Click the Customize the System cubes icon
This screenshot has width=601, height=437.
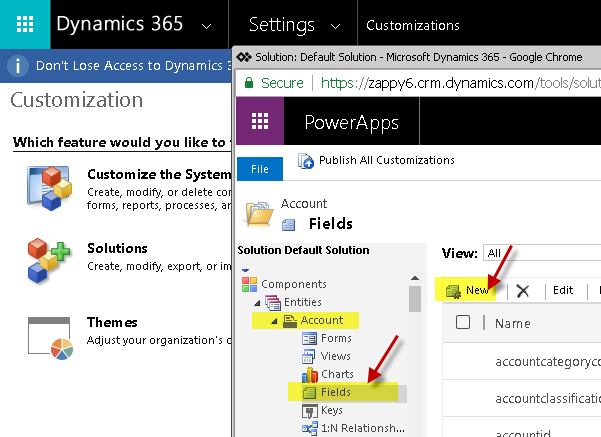click(x=49, y=188)
